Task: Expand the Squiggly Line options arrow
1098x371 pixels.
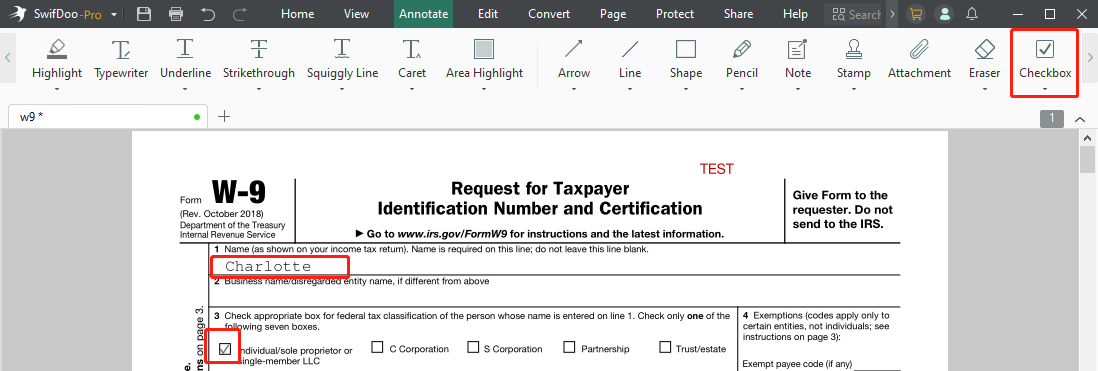Action: point(342,89)
